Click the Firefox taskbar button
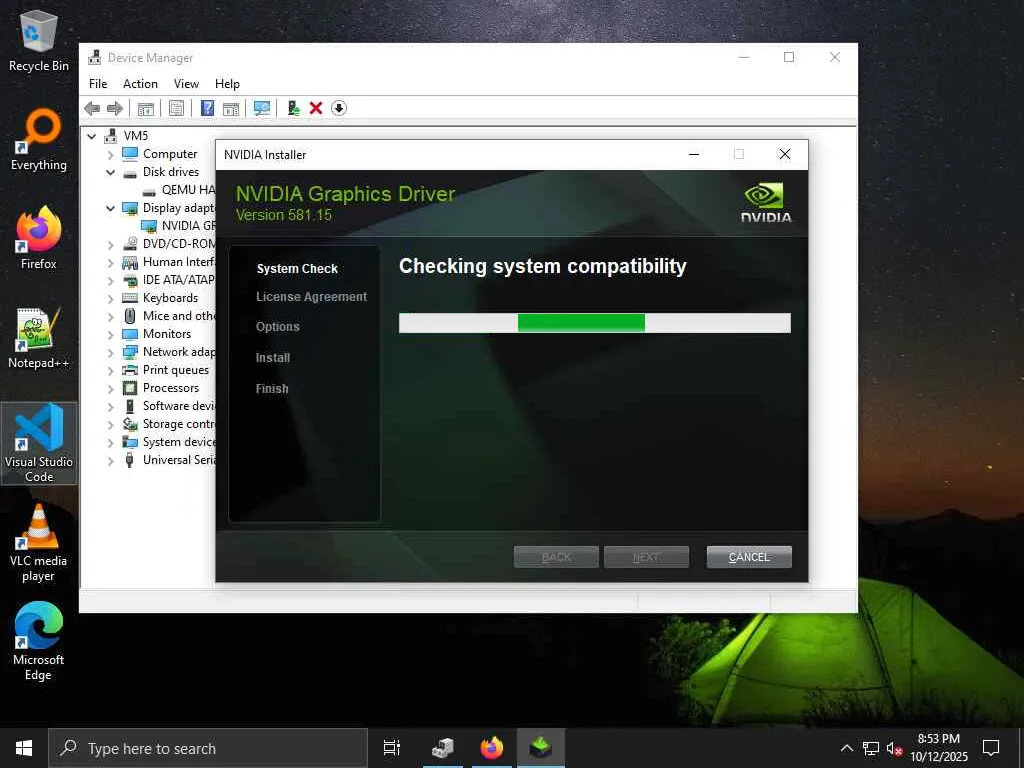The width and height of the screenshot is (1024, 768). tap(492, 748)
